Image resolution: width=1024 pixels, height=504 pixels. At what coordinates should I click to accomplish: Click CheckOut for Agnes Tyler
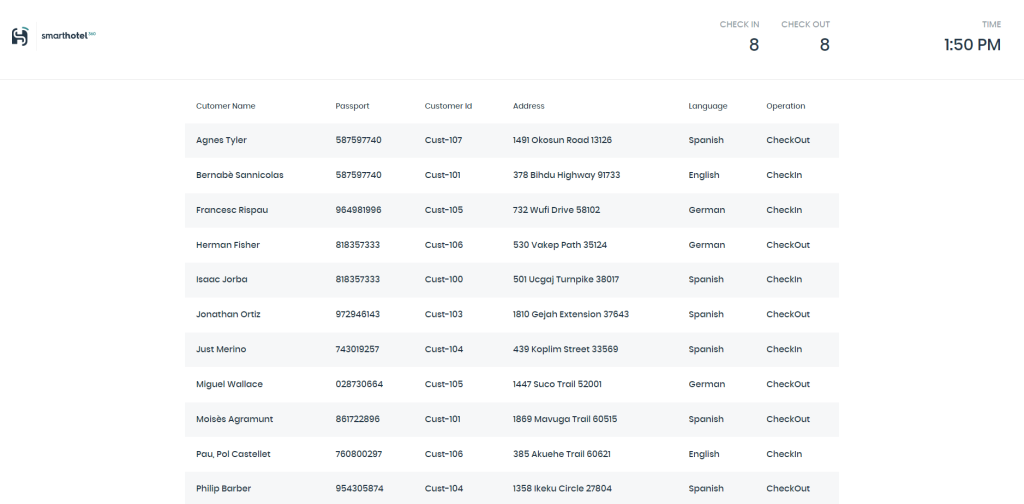coord(788,140)
